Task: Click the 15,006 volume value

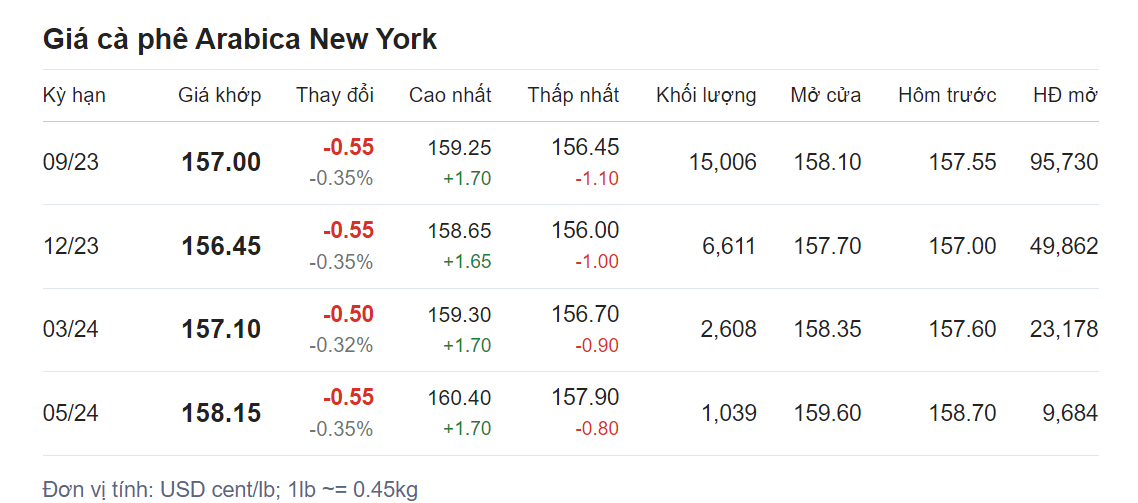Action: pyautogui.click(x=722, y=162)
